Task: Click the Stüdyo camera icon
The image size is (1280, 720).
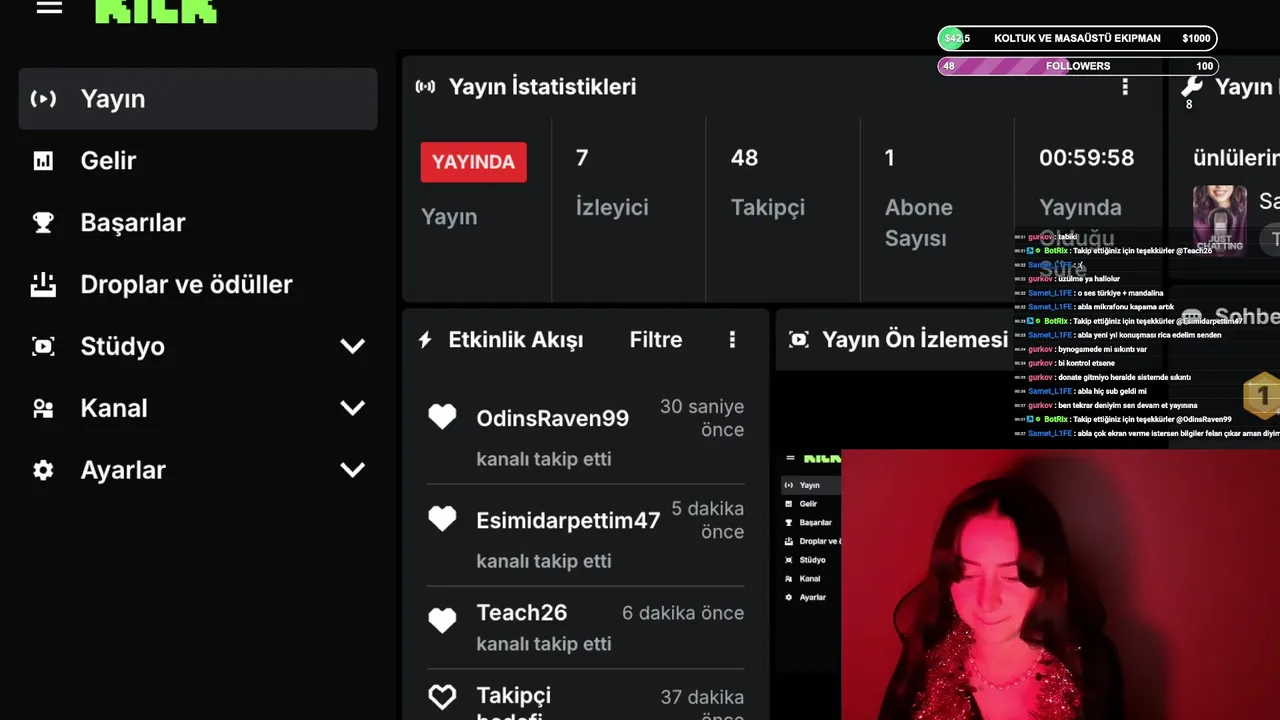Action: [x=43, y=347]
